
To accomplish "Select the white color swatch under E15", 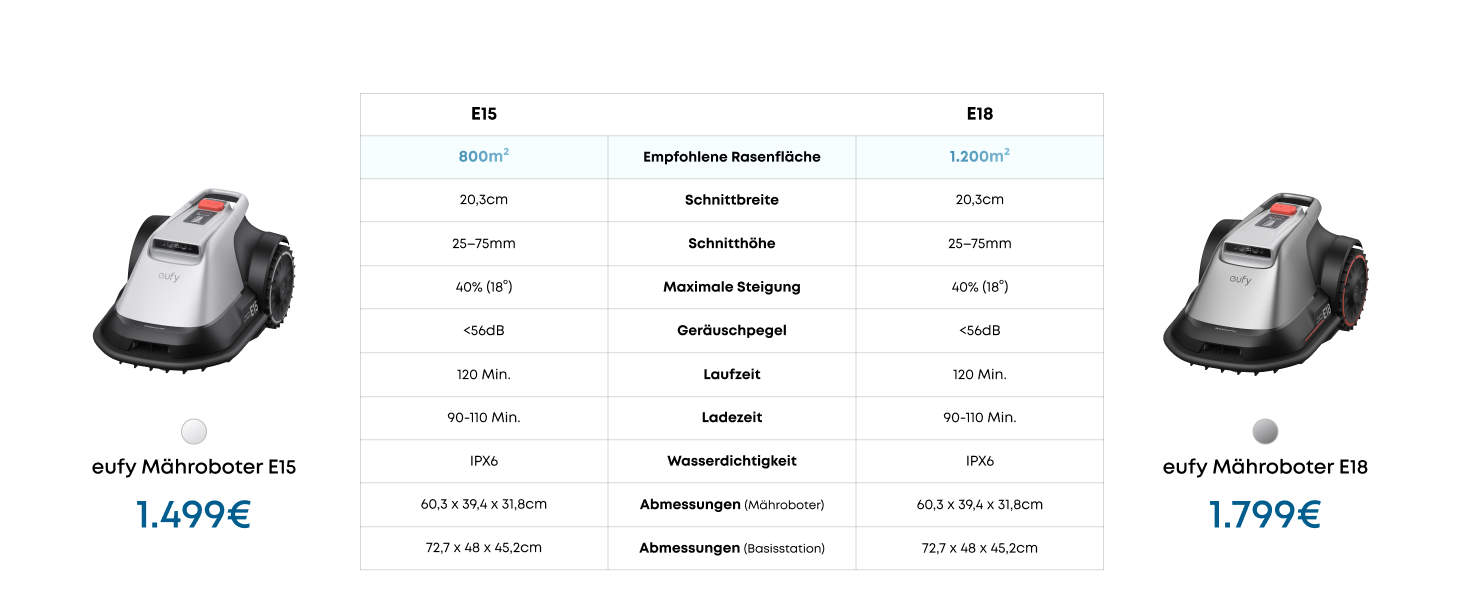I will 194,431.
